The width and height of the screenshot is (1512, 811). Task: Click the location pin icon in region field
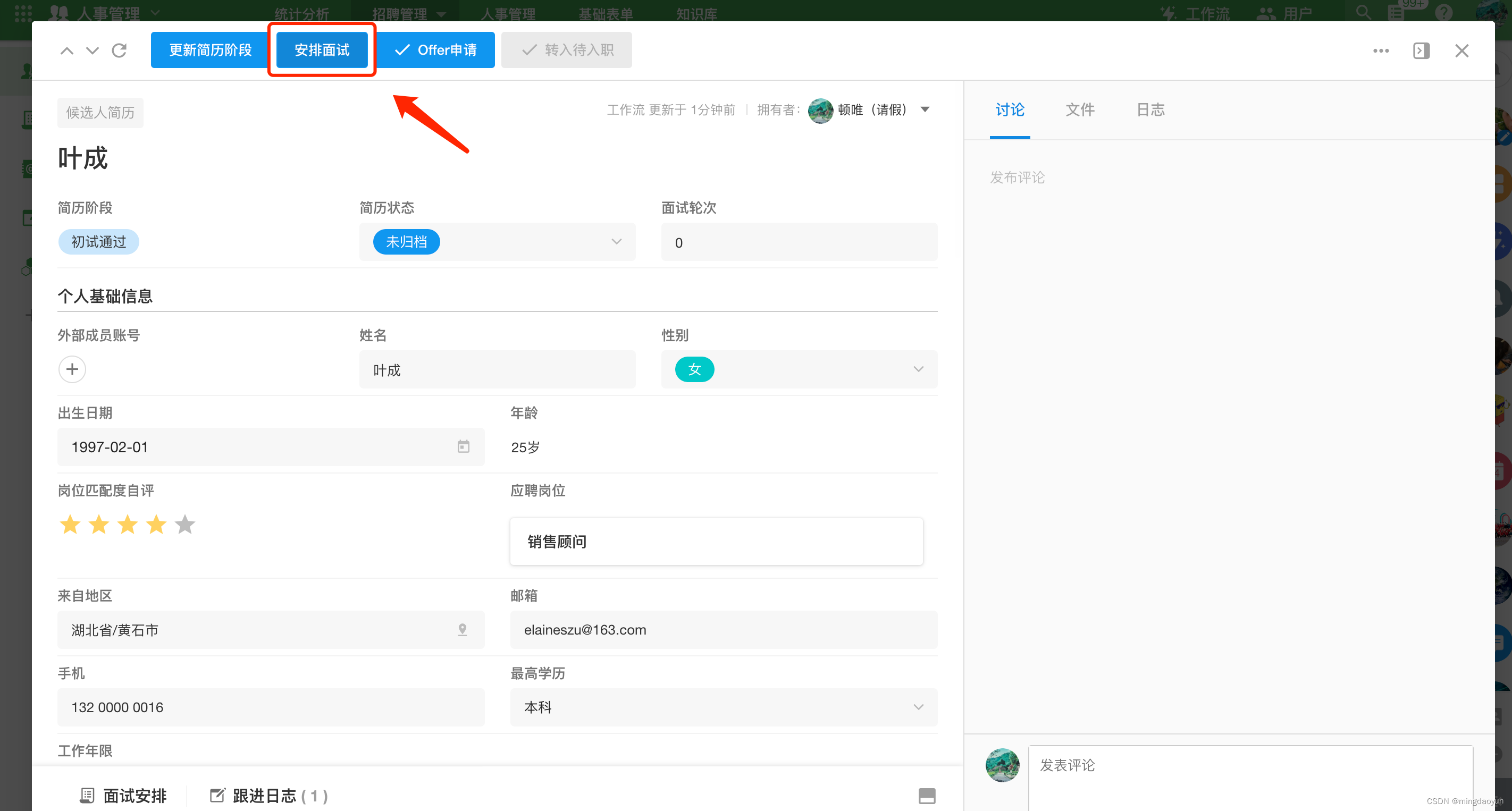(463, 630)
